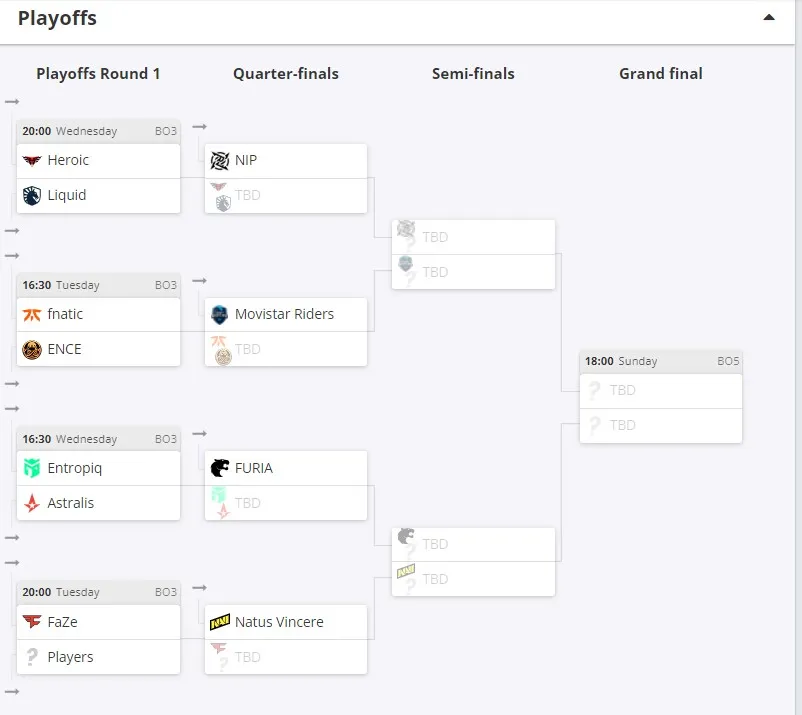Click the FaZe team logo
This screenshot has height=715, width=802.
click(x=32, y=622)
